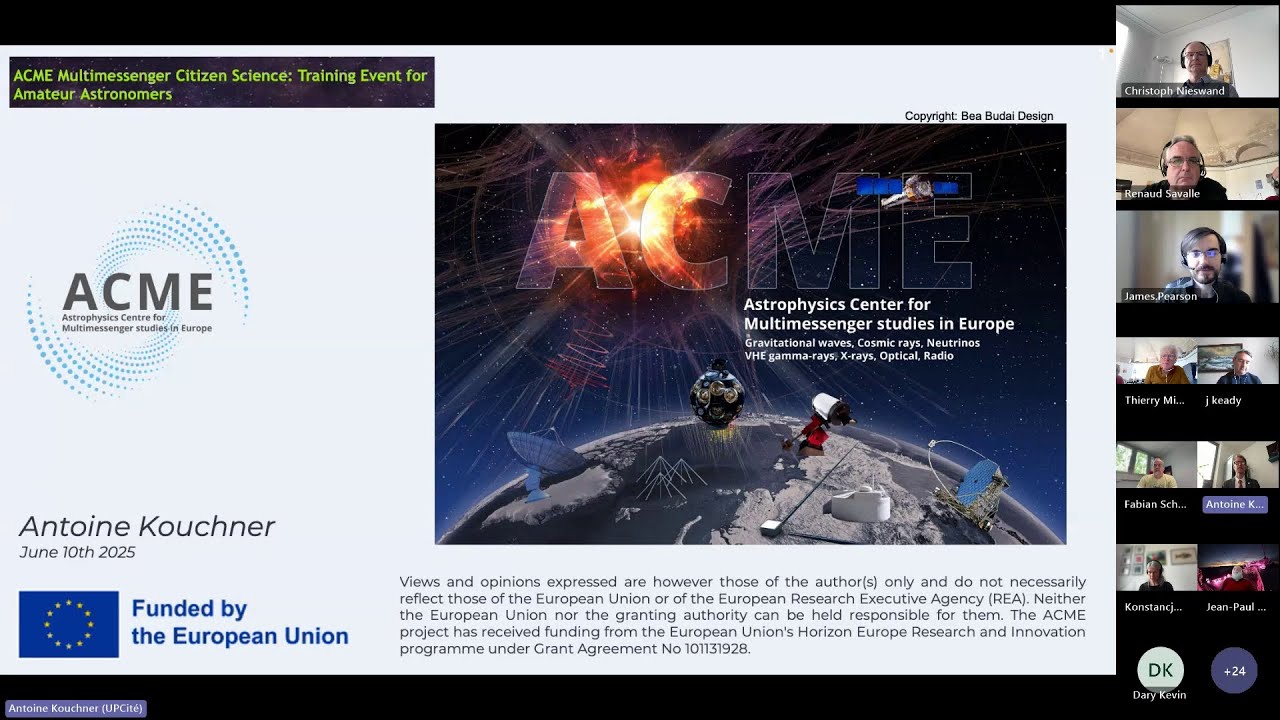This screenshot has height=720, width=1280.
Task: Select Renaud Savalle's video tile
Action: point(1197,154)
